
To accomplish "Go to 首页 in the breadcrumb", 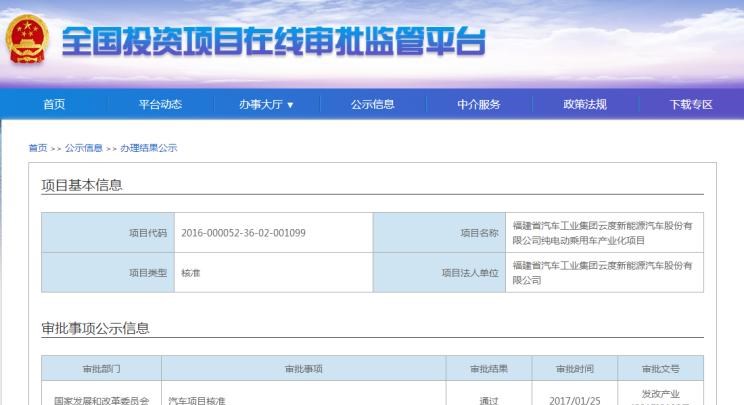I will pos(38,148).
